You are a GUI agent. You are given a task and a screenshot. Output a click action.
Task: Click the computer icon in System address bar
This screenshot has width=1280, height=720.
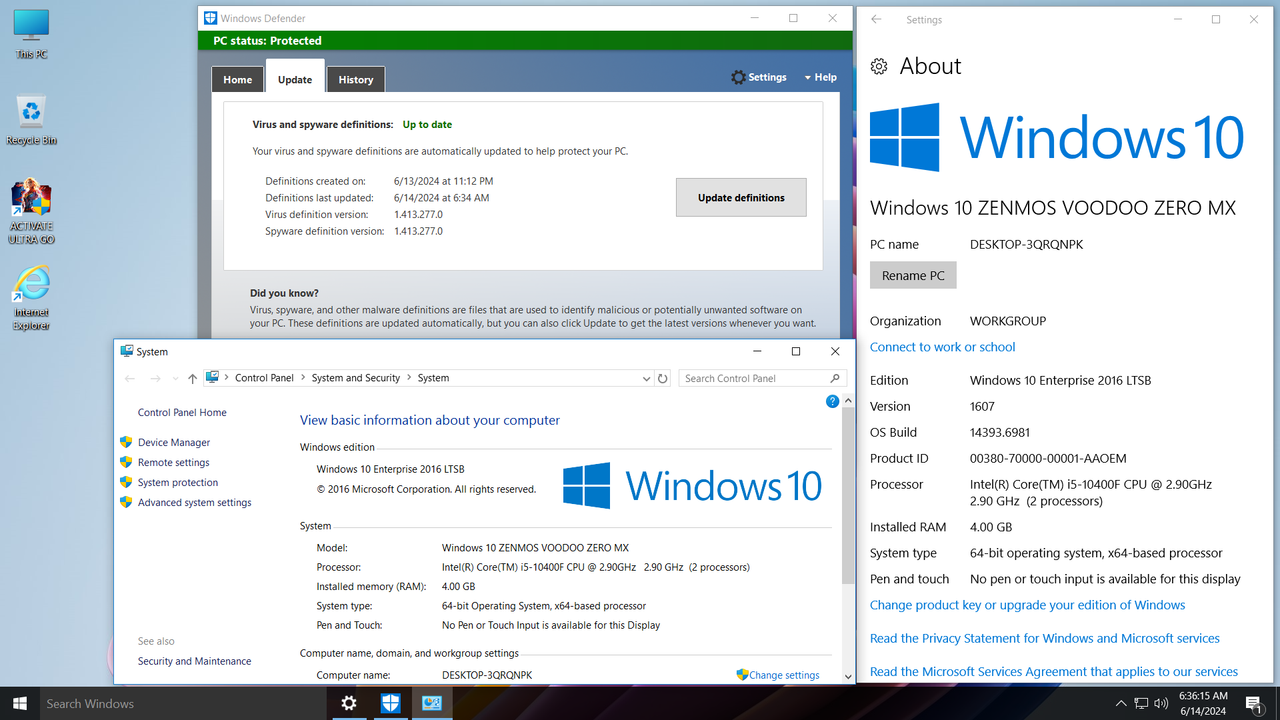212,378
